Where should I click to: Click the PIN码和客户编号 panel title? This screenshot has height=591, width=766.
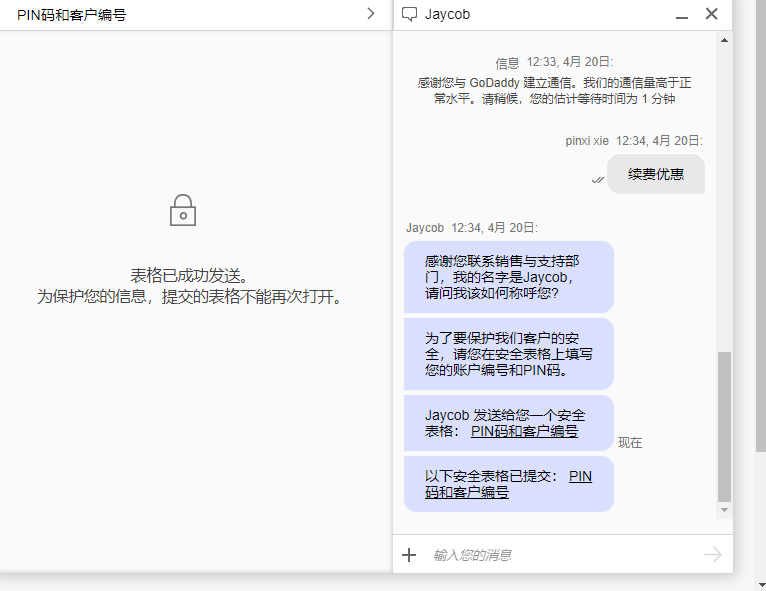72,15
